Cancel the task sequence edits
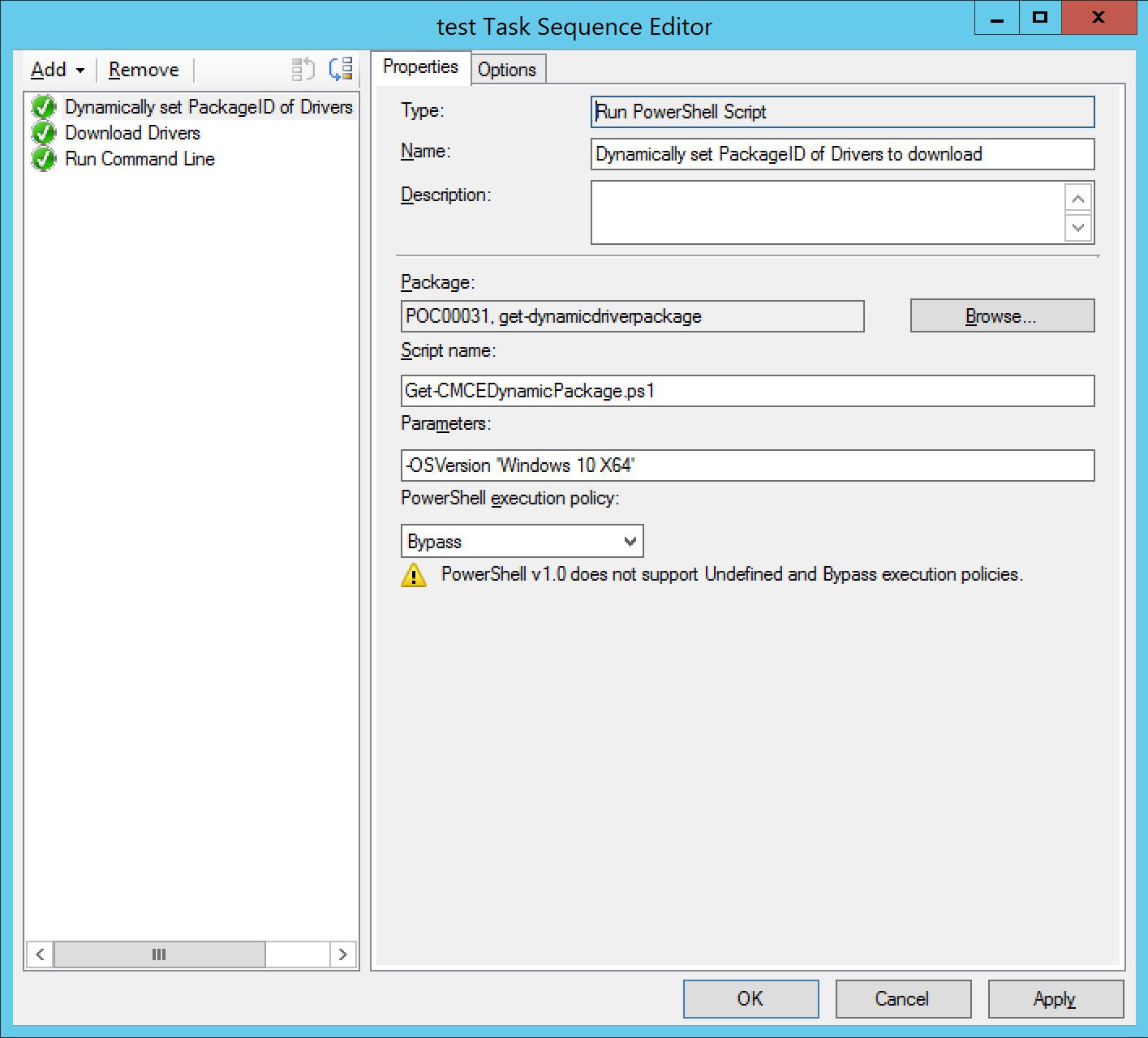 [x=903, y=999]
